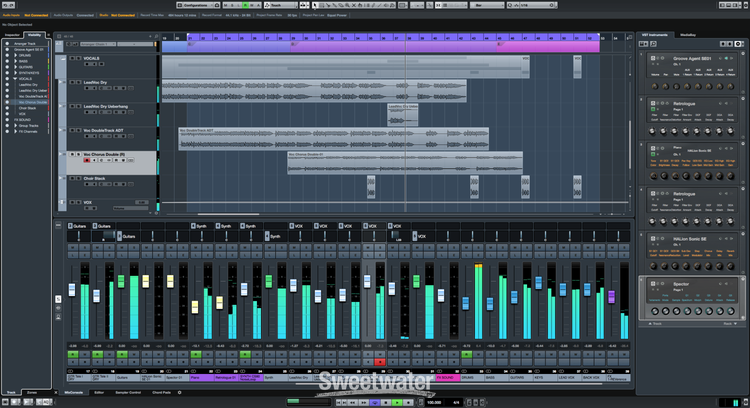
Task: Open the Sampler Control tab
Action: pos(128,393)
